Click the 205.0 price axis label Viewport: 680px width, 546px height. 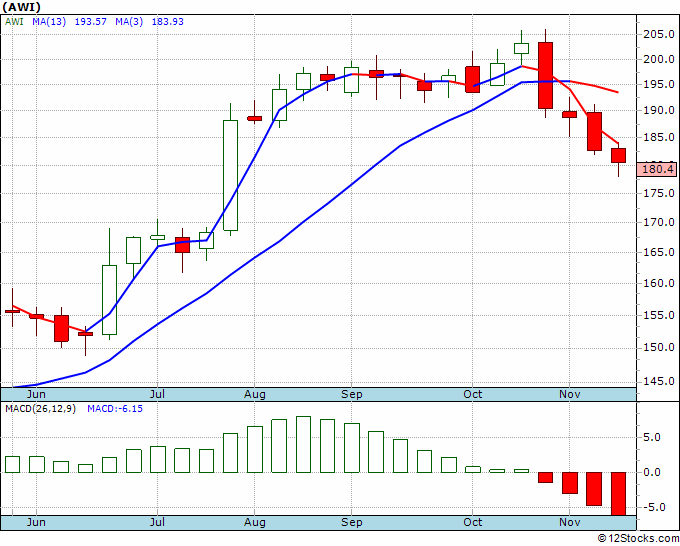point(658,34)
